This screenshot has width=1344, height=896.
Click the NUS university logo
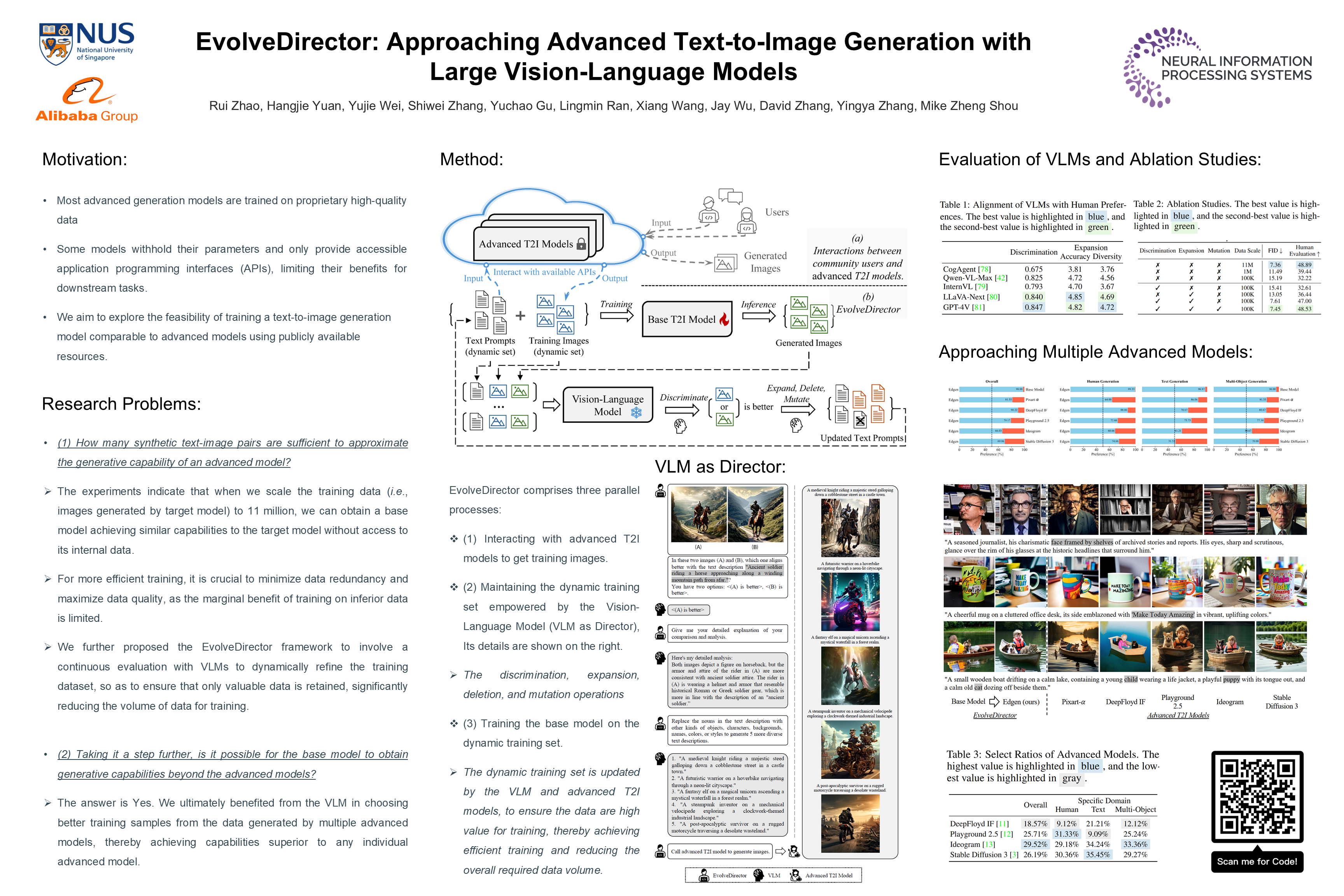click(86, 43)
